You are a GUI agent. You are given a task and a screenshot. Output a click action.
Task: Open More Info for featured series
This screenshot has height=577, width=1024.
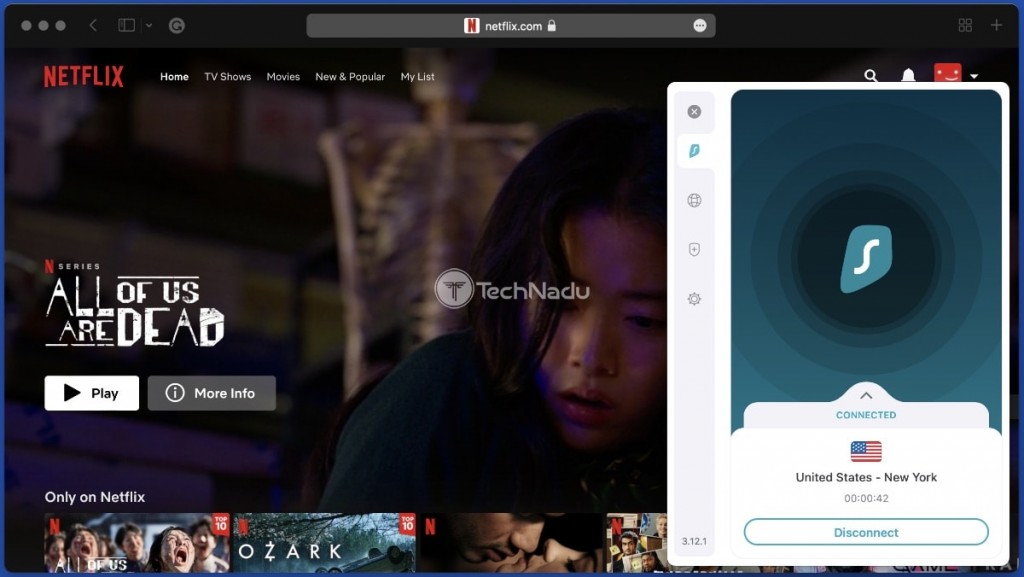(x=212, y=393)
